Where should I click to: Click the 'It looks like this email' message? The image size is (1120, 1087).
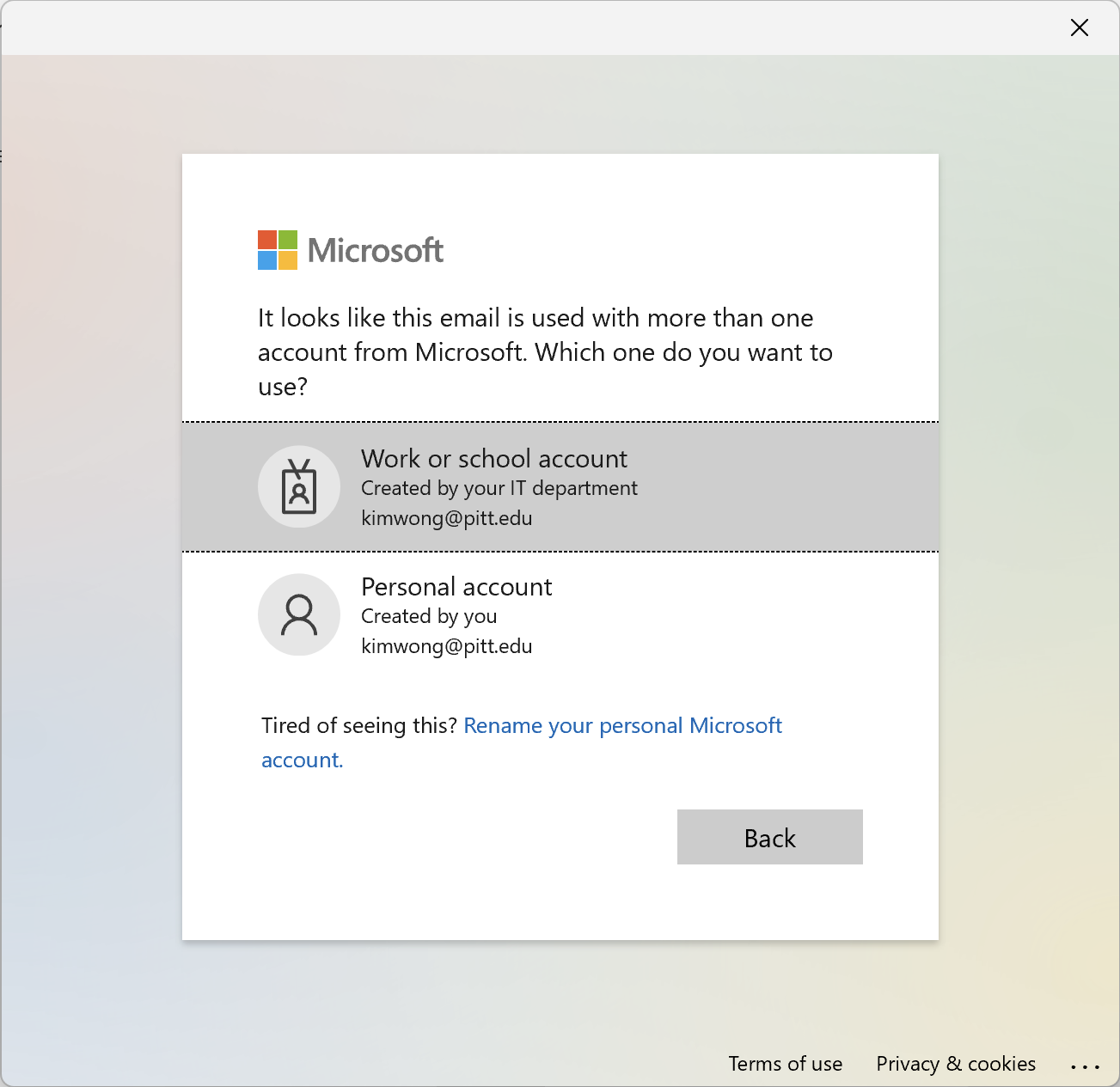pos(545,352)
